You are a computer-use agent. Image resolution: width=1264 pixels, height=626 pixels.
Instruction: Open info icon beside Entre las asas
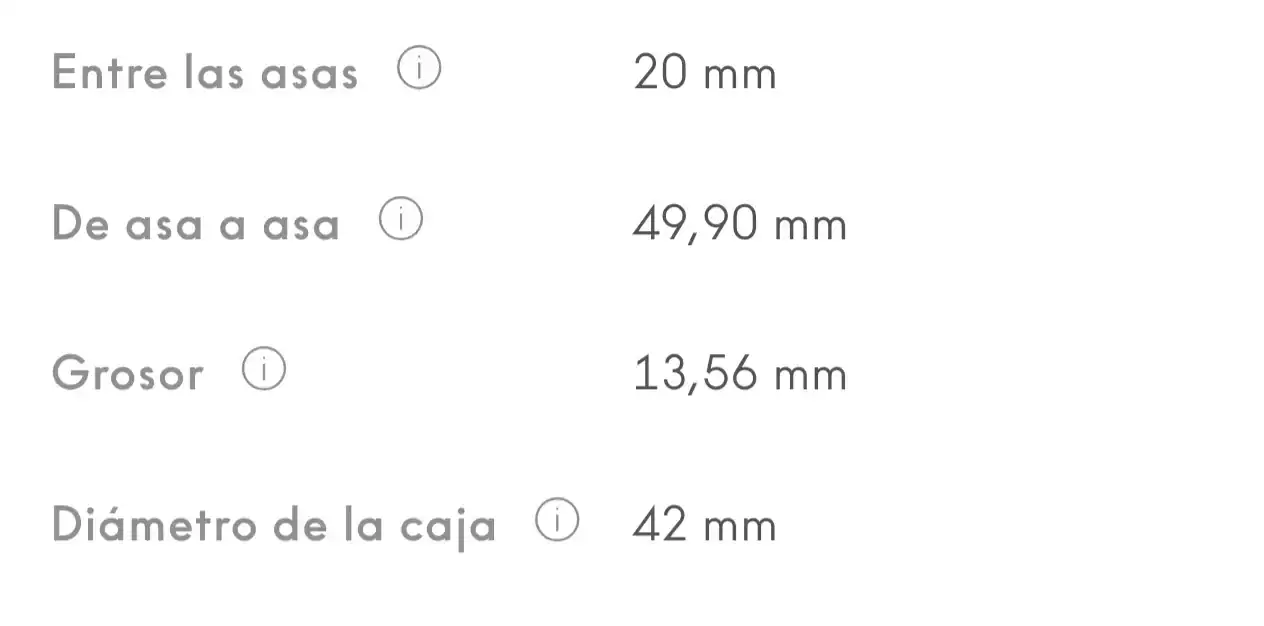pos(419,70)
